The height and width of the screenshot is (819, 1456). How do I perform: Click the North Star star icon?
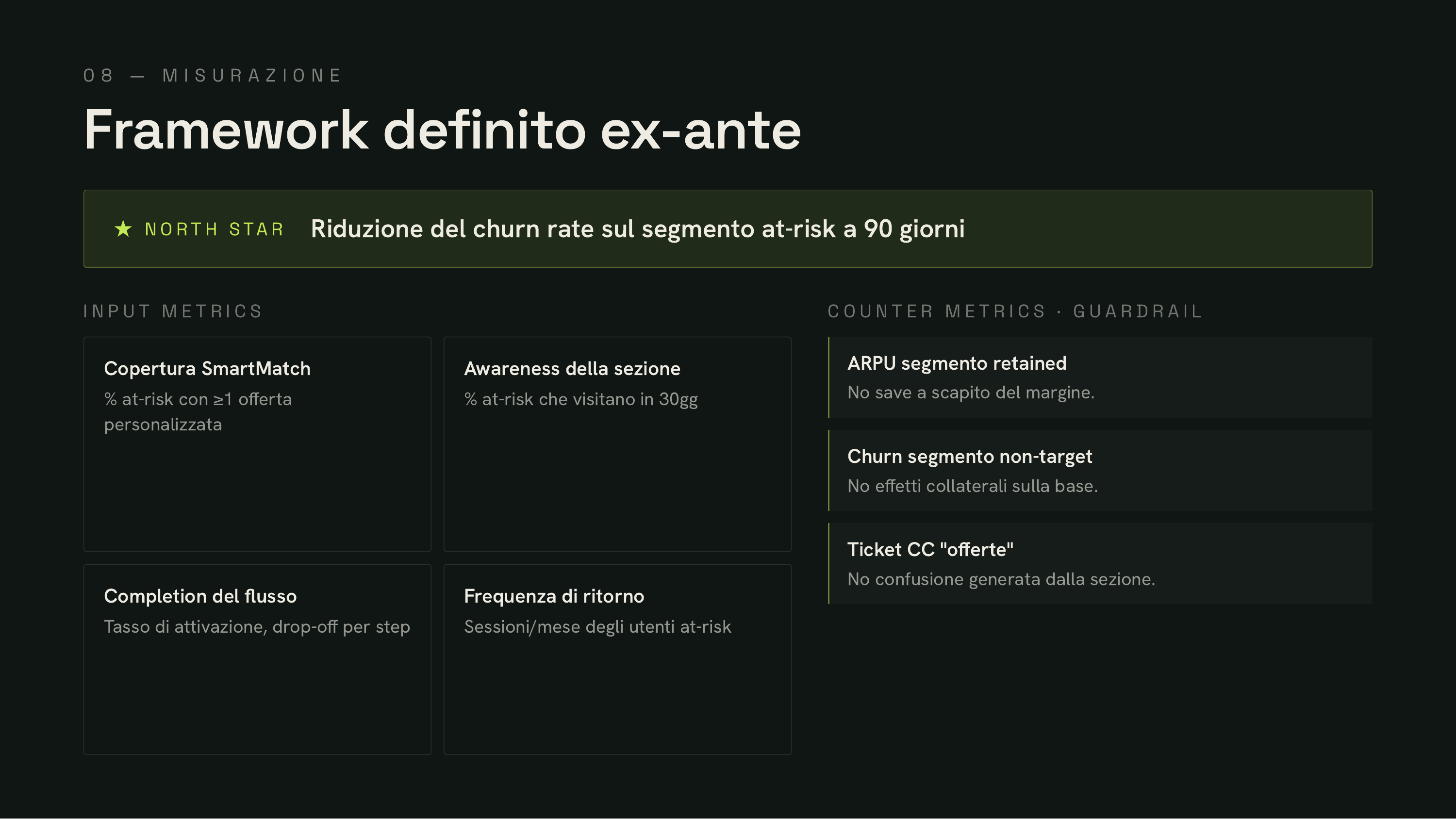click(123, 229)
